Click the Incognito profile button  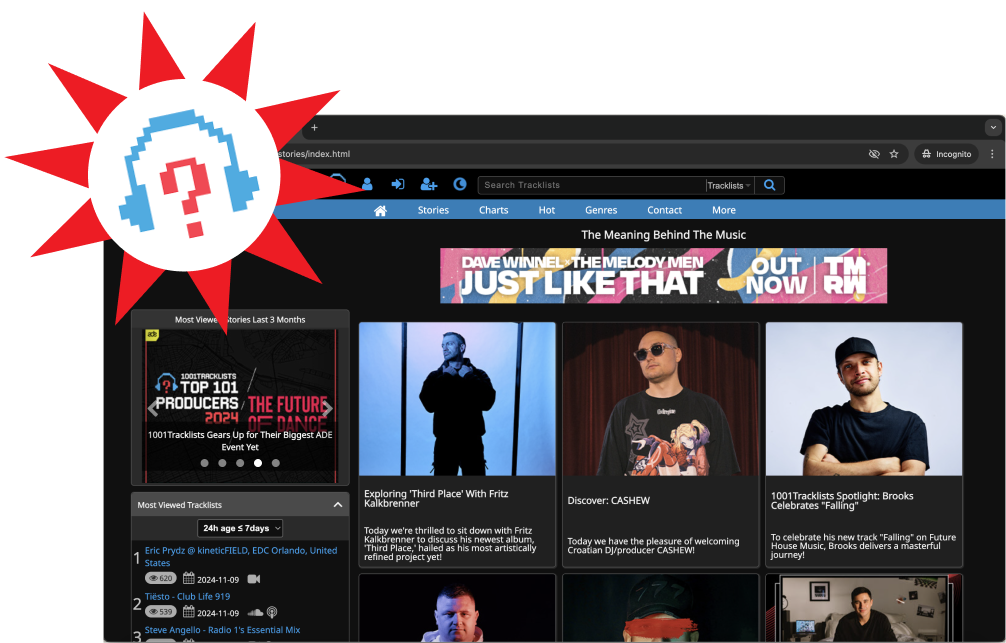[x=947, y=154]
